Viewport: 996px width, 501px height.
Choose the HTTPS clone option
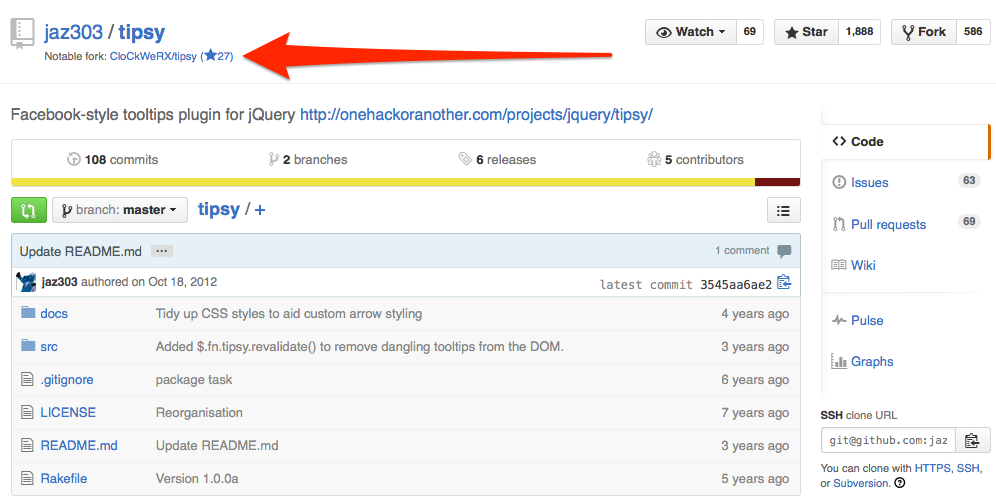click(x=932, y=468)
